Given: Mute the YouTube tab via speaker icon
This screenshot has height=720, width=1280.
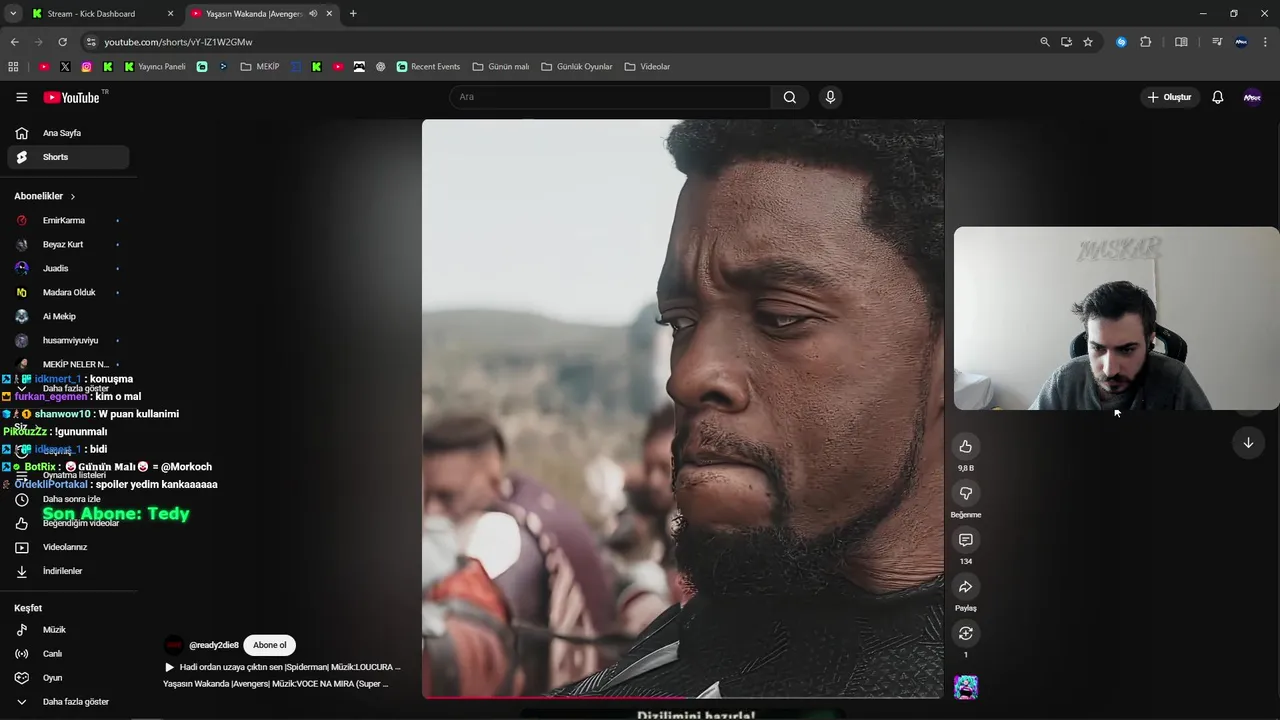Looking at the screenshot, I should [313, 14].
